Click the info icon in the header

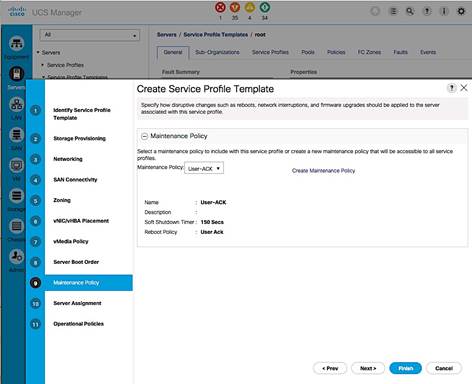[444, 12]
